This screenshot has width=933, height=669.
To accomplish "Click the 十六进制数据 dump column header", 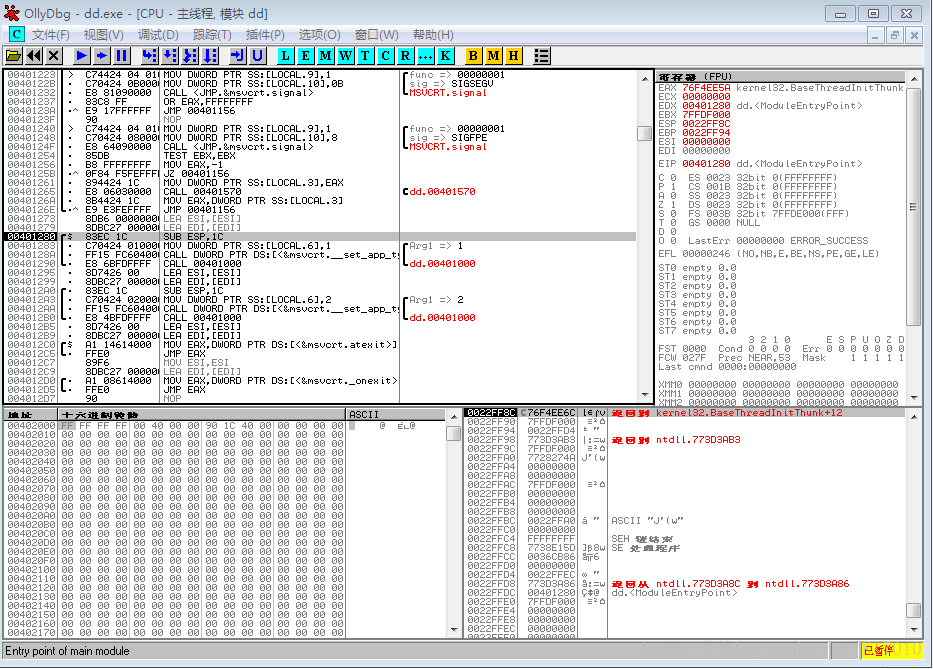I will point(202,414).
